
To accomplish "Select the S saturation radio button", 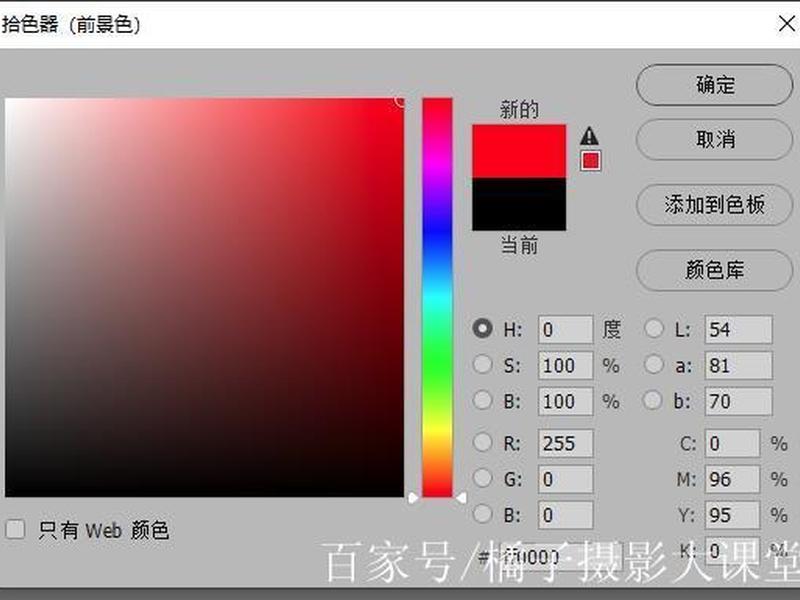I will (x=482, y=364).
